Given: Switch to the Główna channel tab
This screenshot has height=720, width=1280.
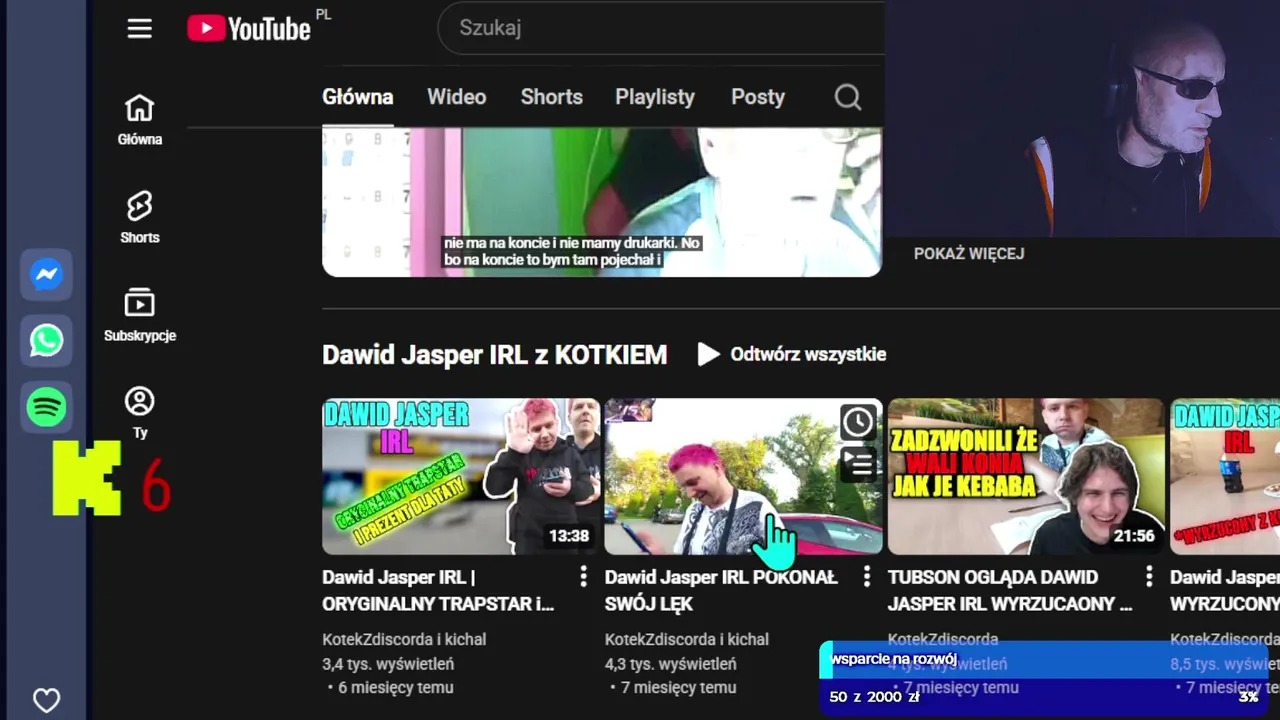Looking at the screenshot, I should [357, 97].
